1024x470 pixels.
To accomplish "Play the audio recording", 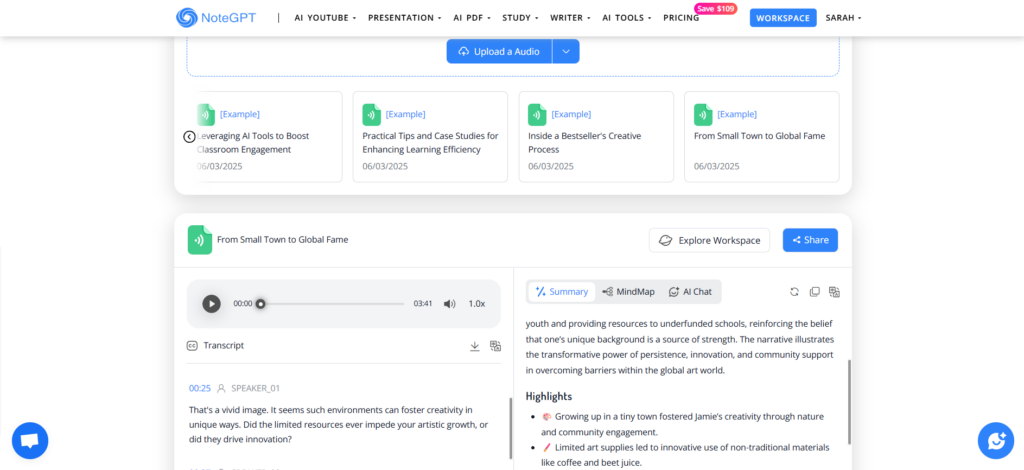I will 211,304.
